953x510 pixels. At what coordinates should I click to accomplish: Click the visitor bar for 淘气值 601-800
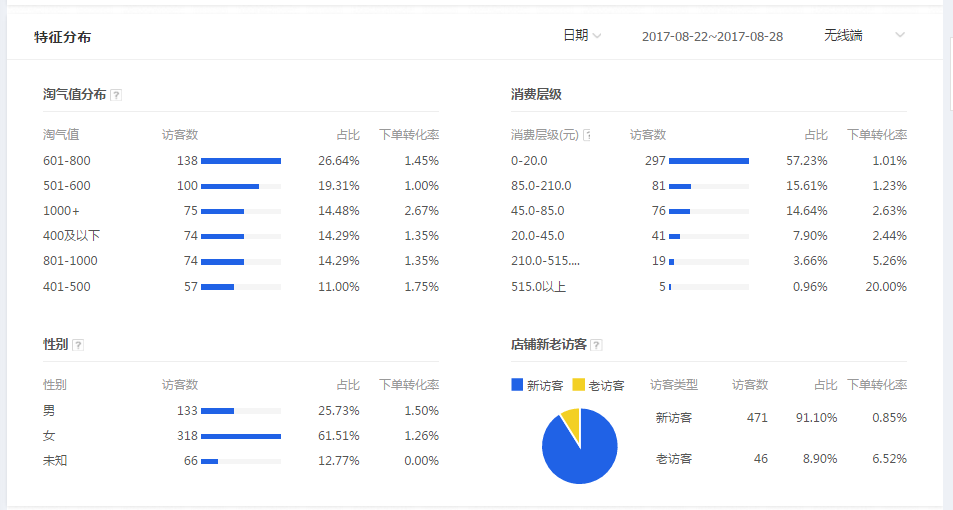(x=240, y=160)
